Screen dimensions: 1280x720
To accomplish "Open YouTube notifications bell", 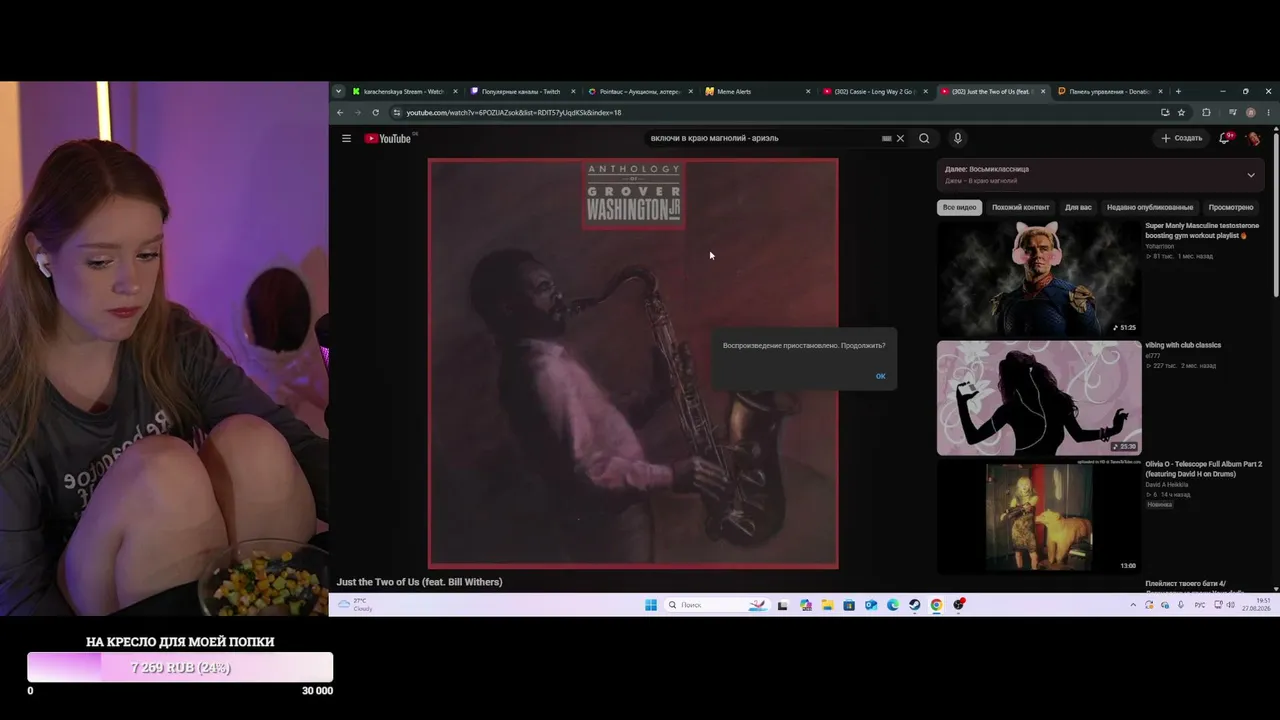I will (x=1224, y=138).
